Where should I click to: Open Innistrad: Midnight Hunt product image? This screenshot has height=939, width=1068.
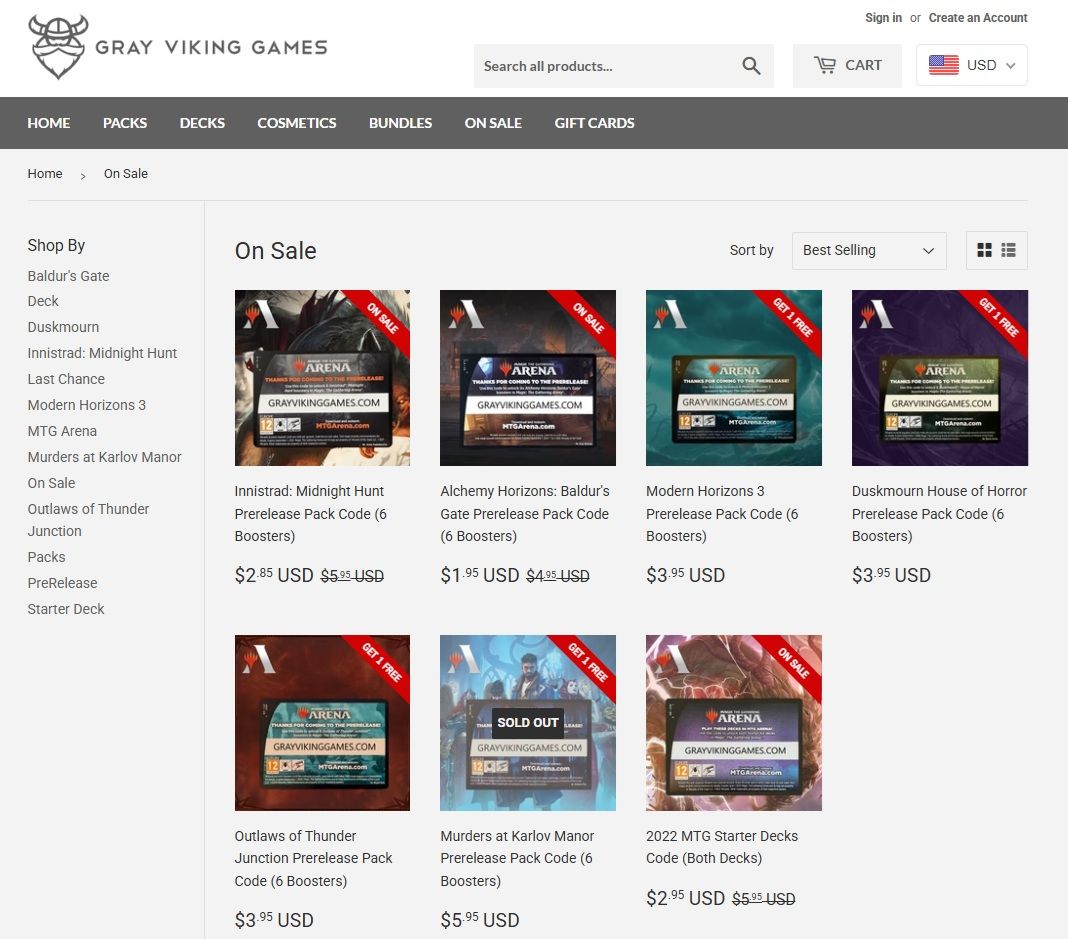pyautogui.click(x=322, y=378)
